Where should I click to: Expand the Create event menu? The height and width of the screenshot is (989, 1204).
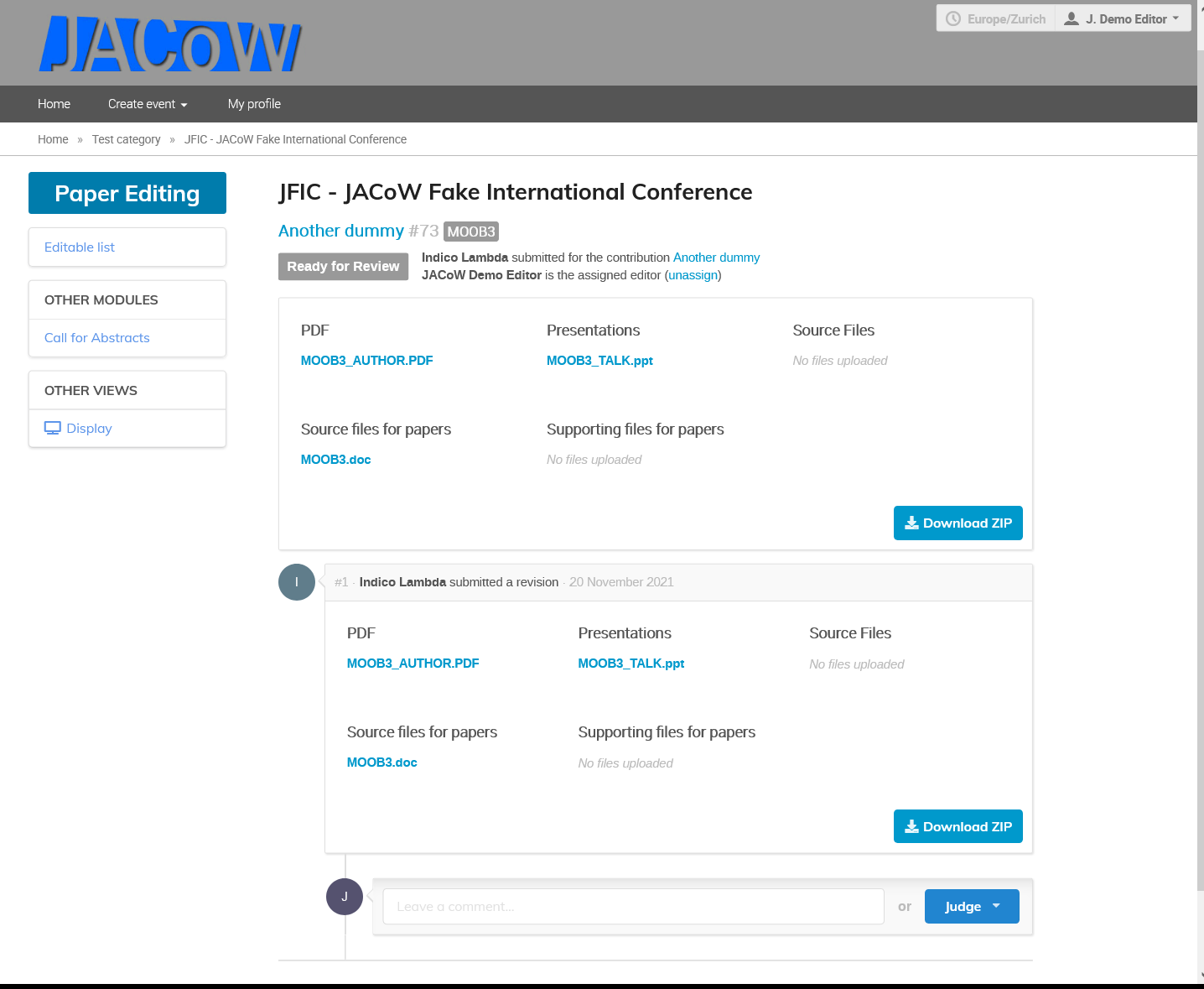[x=148, y=104]
